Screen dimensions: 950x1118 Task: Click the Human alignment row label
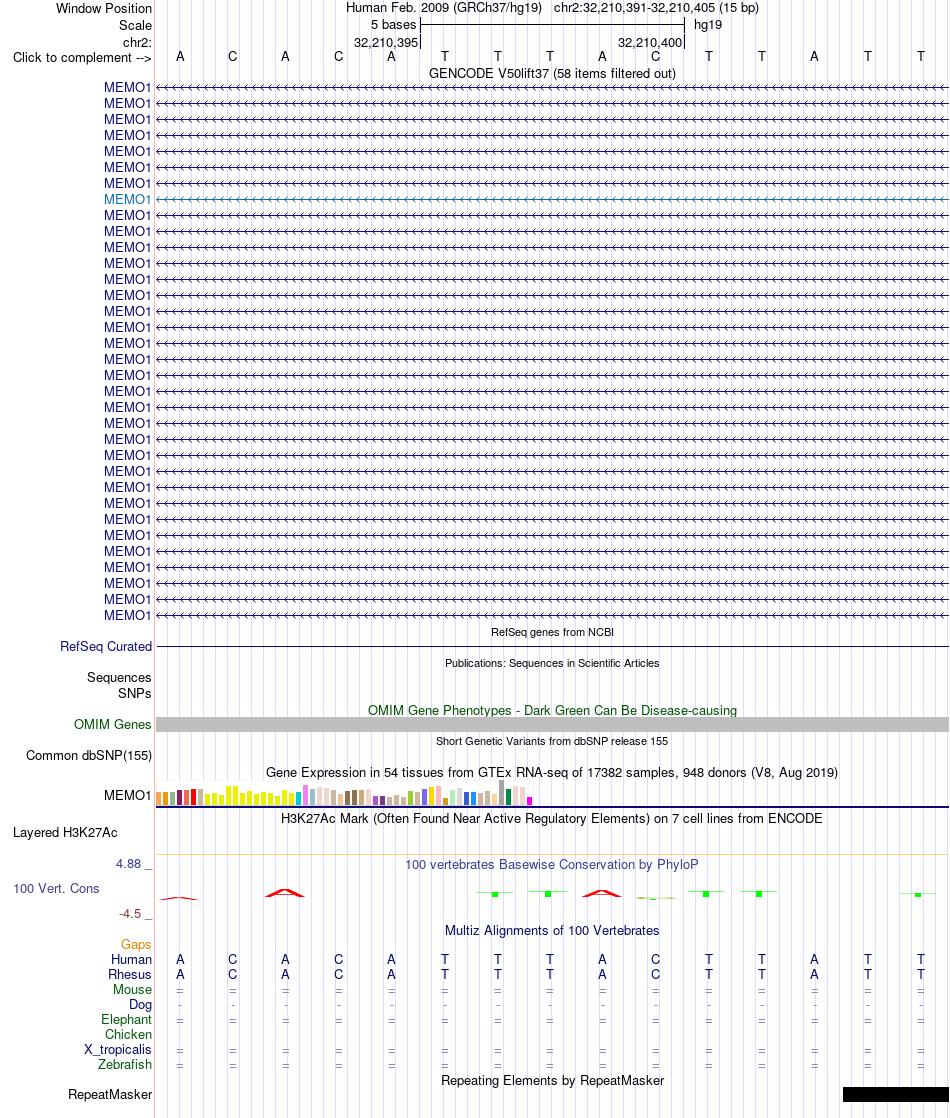coord(131,960)
